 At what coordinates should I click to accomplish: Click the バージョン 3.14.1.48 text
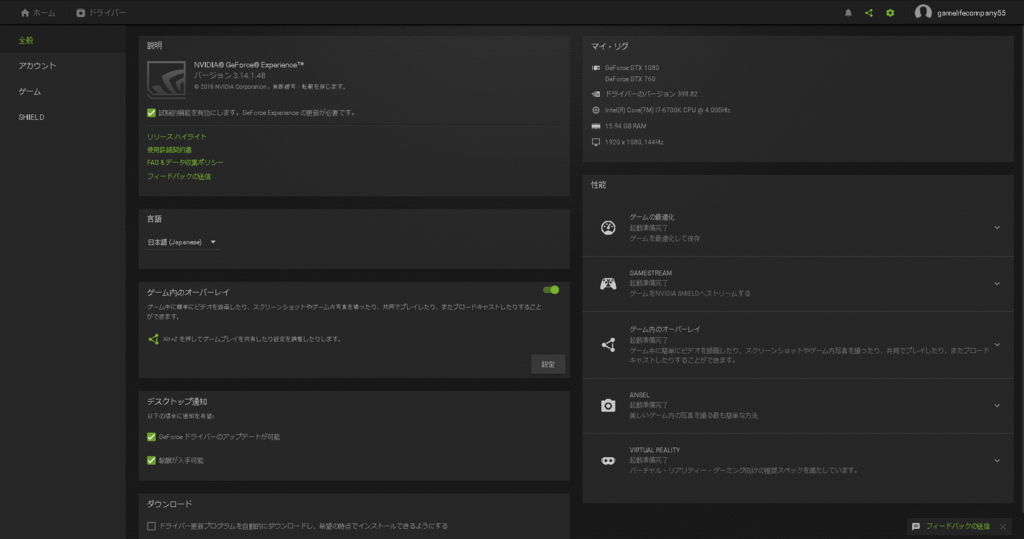[x=229, y=75]
